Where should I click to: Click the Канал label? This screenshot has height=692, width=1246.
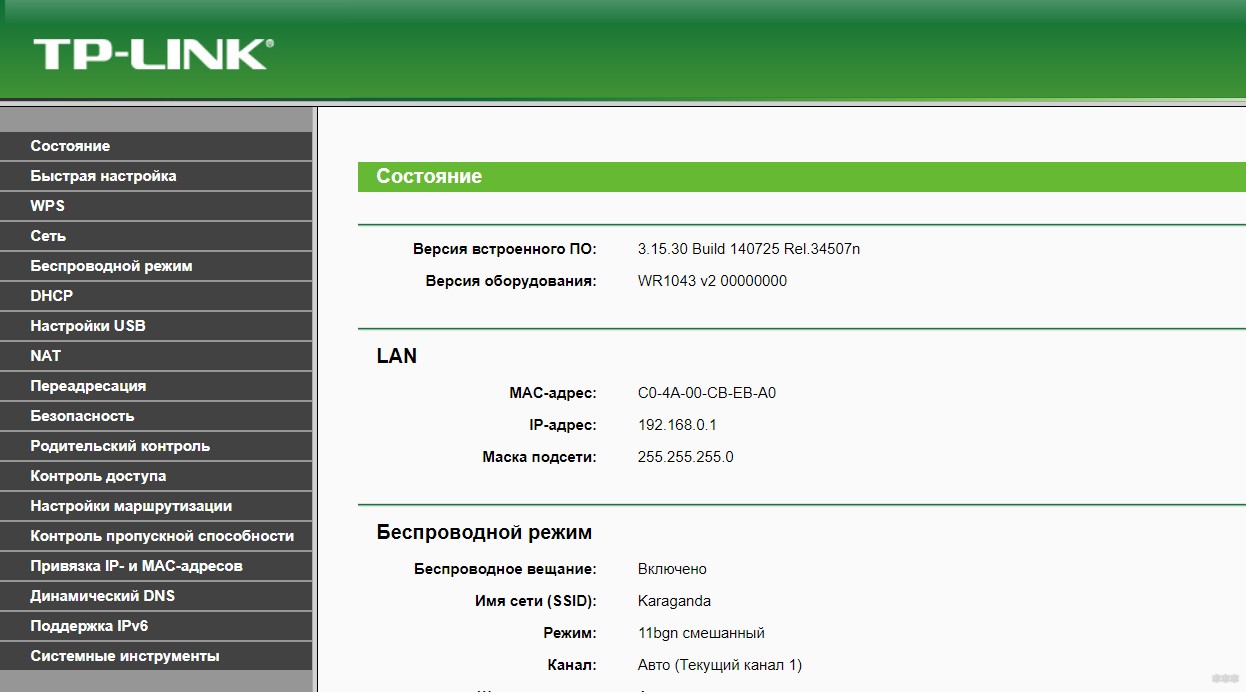click(x=573, y=665)
